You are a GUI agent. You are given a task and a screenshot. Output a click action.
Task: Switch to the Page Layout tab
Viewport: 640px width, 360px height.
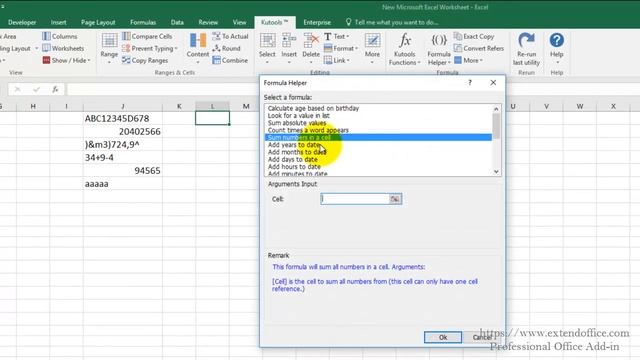(98, 22)
